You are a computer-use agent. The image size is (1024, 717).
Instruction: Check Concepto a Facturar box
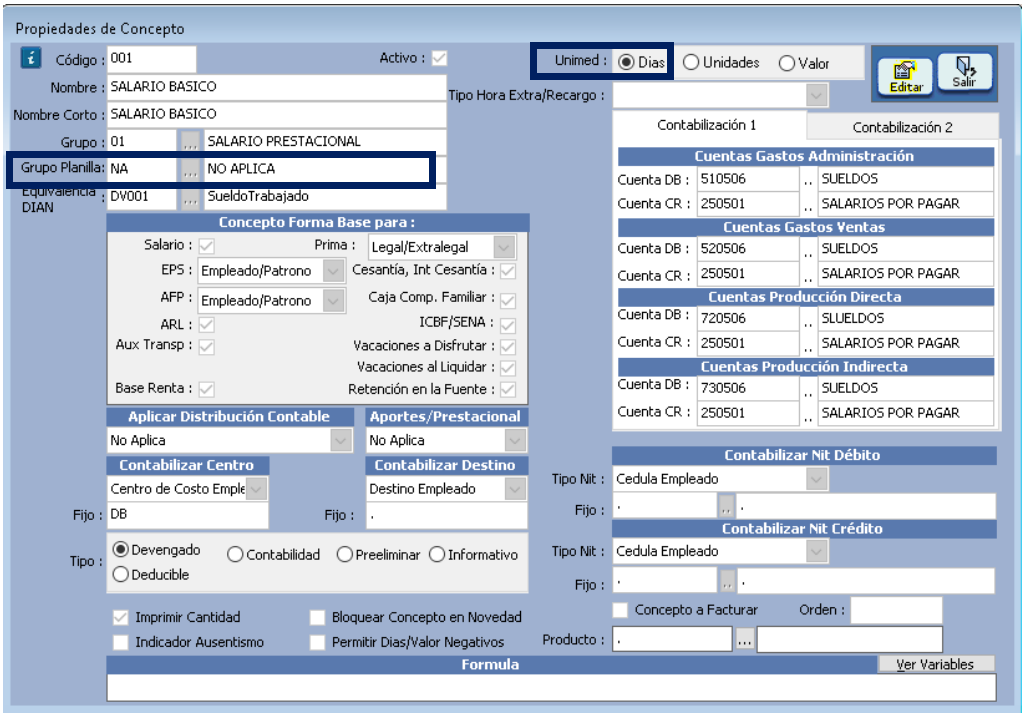coord(620,610)
